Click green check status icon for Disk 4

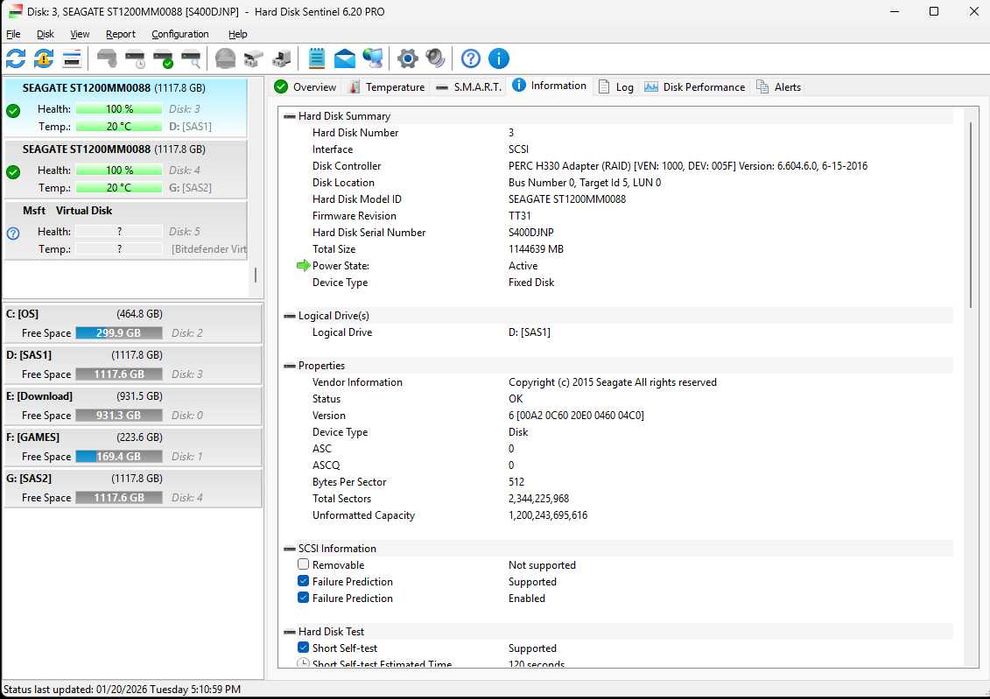pos(13,172)
